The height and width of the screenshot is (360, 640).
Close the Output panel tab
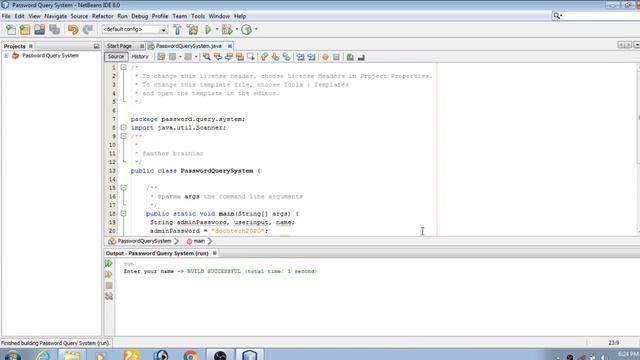[x=215, y=253]
